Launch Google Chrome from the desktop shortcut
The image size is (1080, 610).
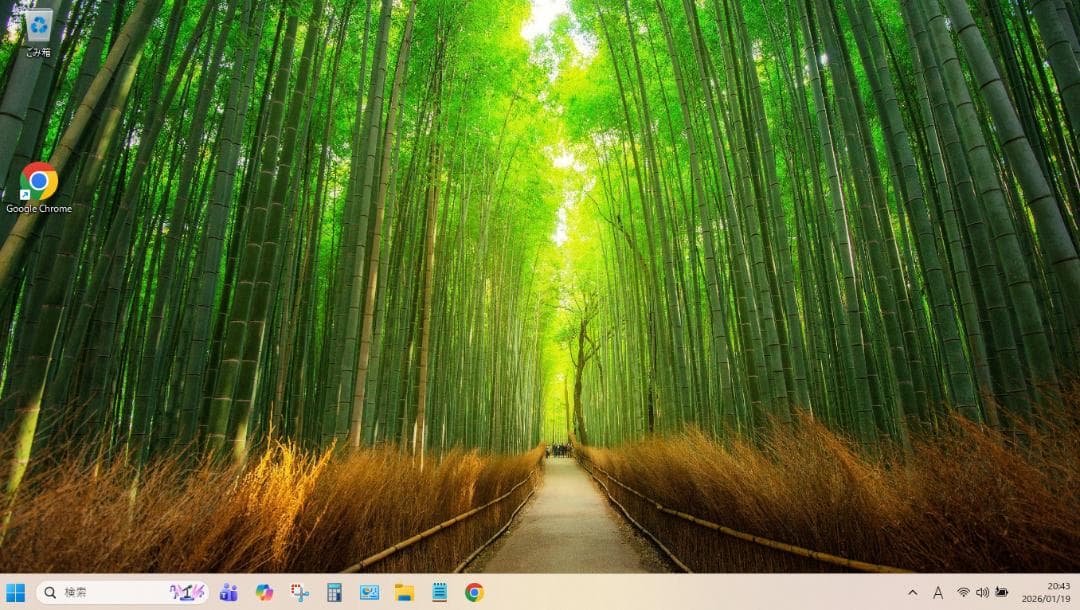coord(37,180)
